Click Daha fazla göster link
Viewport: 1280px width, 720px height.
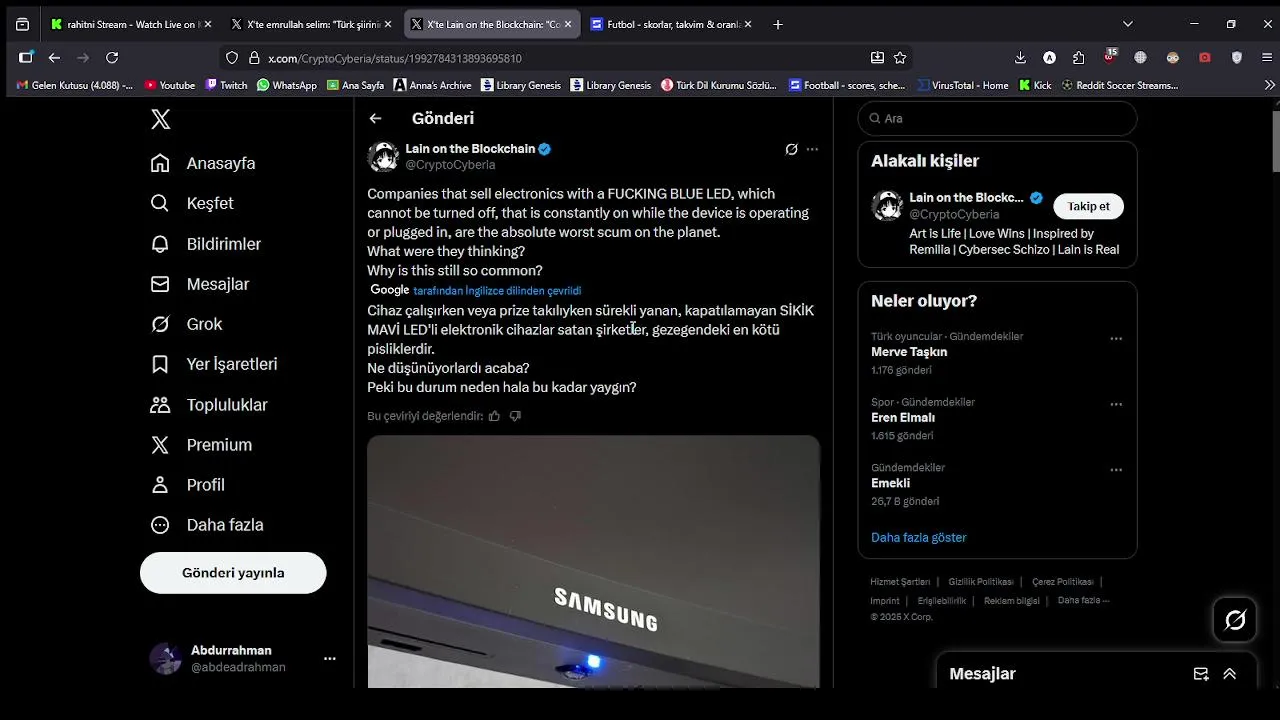(918, 537)
